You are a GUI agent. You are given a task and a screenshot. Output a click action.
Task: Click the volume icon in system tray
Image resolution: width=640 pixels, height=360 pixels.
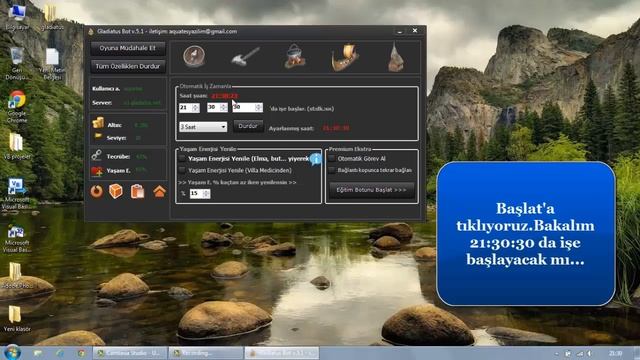point(589,353)
